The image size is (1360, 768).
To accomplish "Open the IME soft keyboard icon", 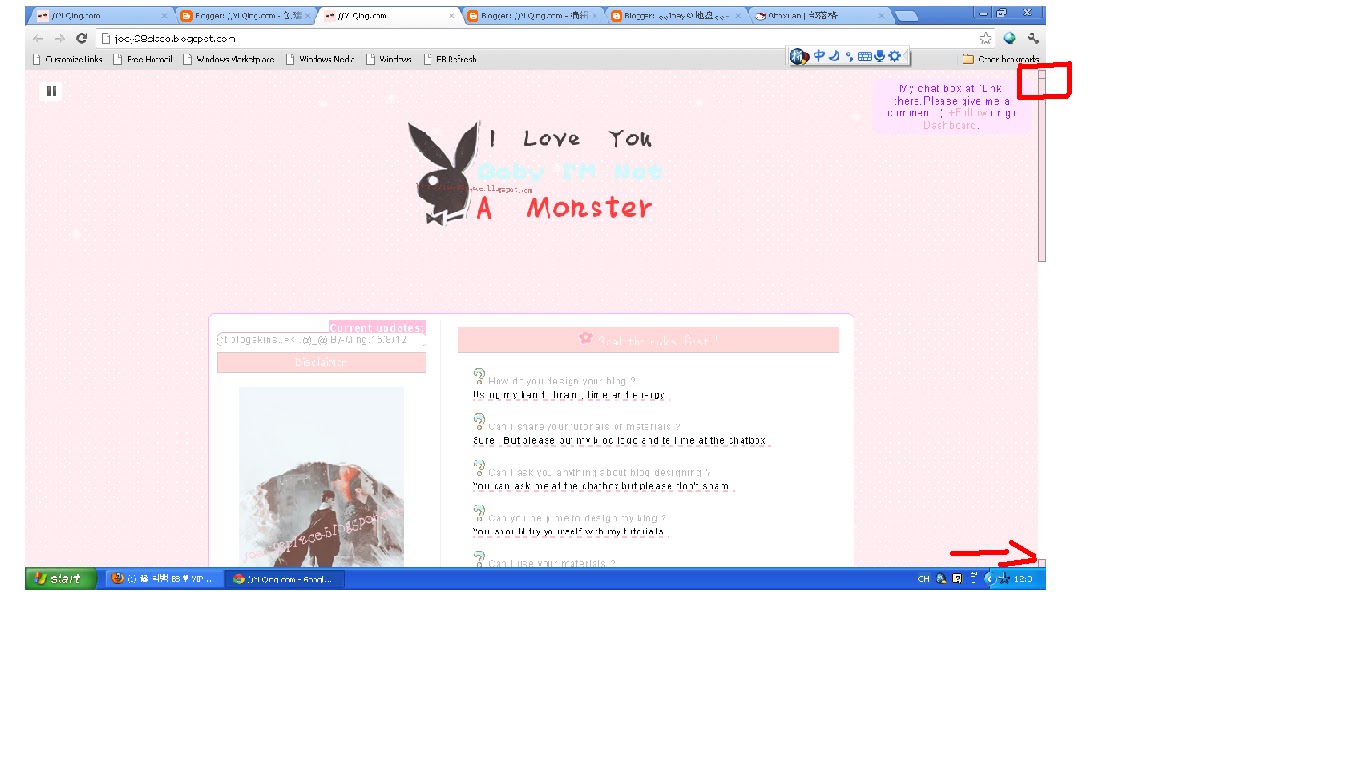I will [x=865, y=56].
